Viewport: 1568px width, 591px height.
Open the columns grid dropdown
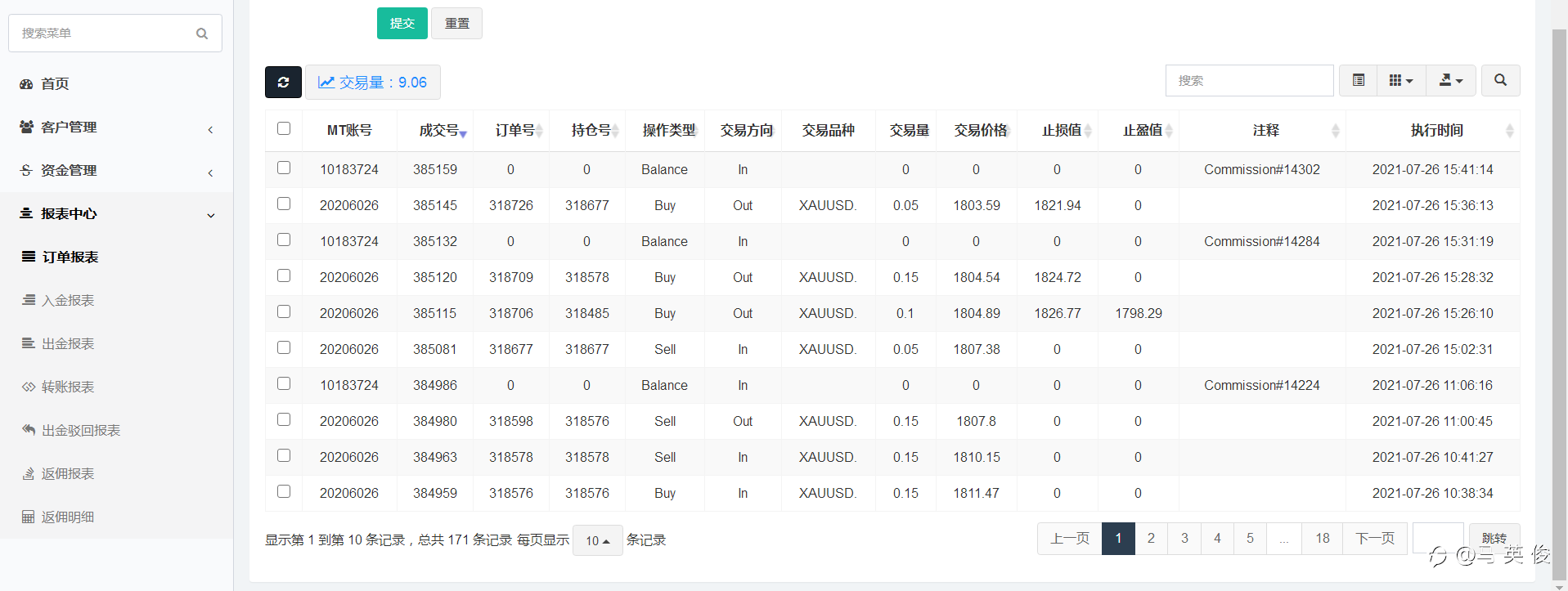(1401, 80)
